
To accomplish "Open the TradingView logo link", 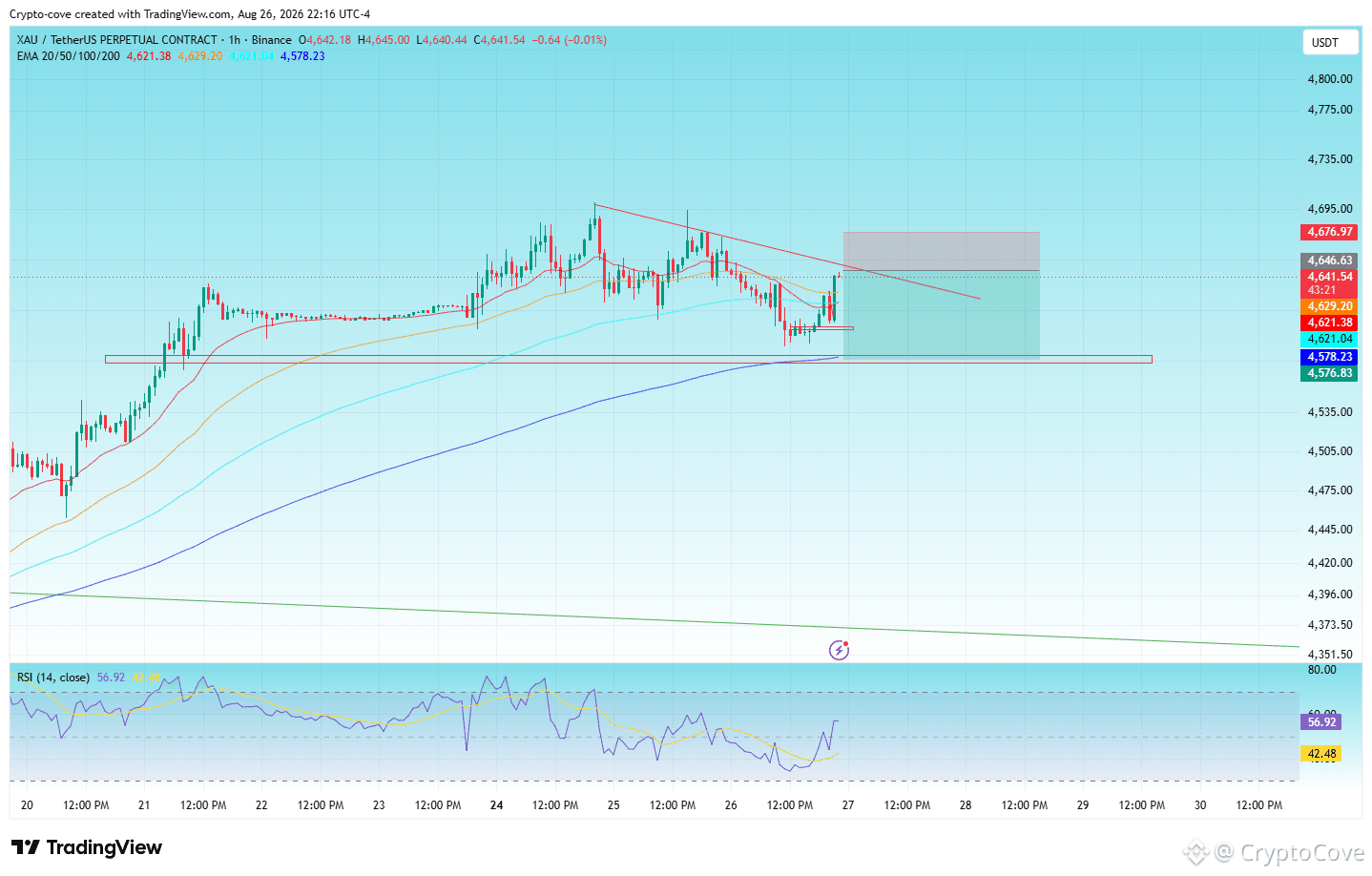I will tap(87, 847).
